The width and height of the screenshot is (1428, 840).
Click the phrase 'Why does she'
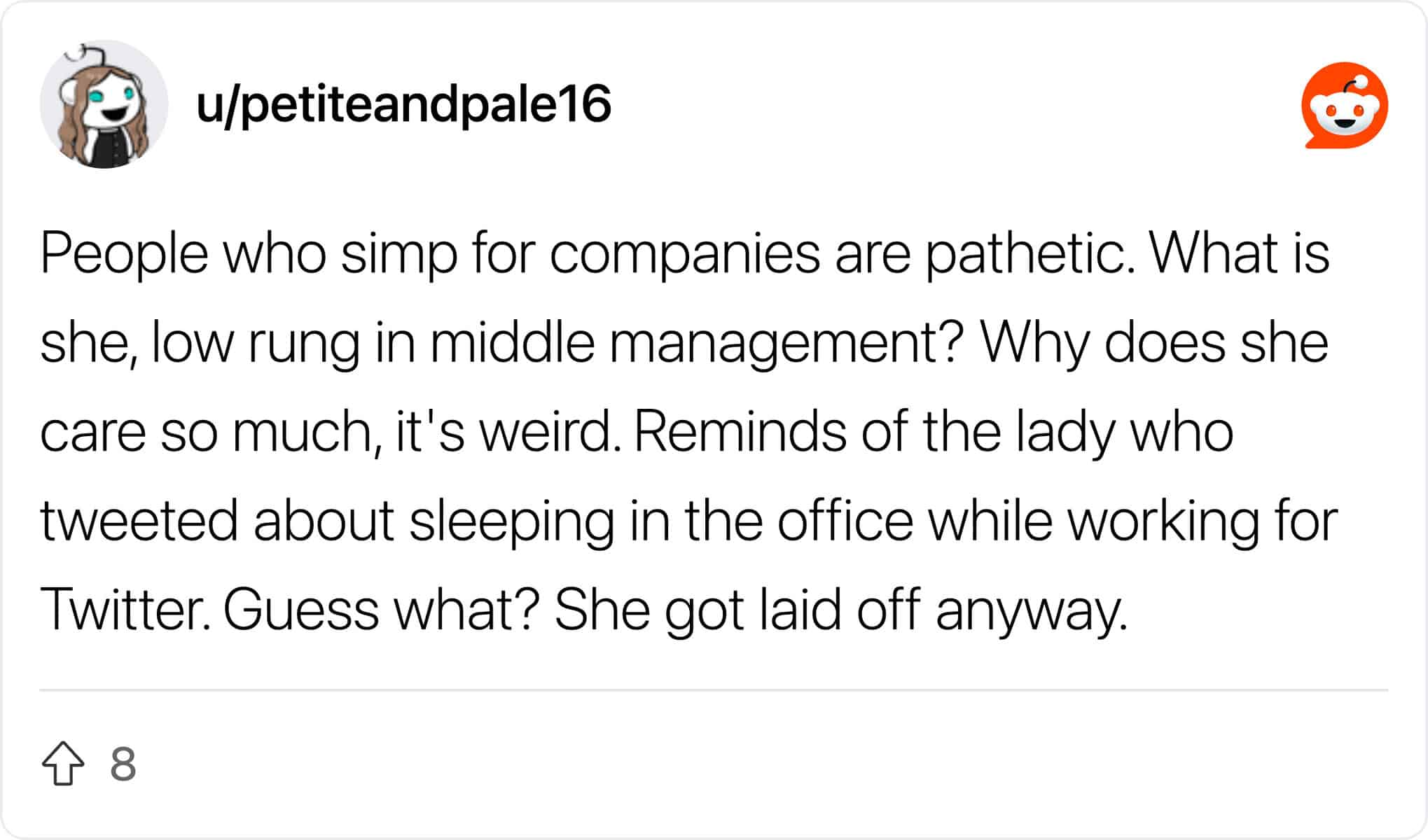click(1153, 343)
